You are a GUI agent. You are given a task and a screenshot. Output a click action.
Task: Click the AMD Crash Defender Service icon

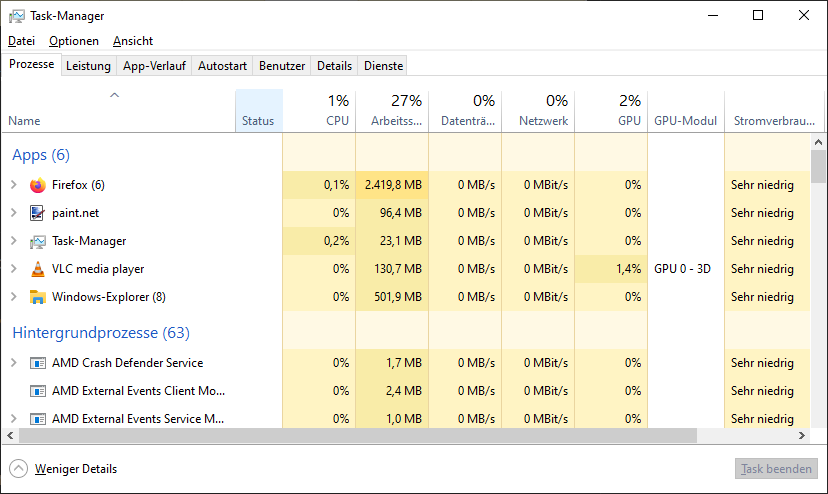pos(37,363)
